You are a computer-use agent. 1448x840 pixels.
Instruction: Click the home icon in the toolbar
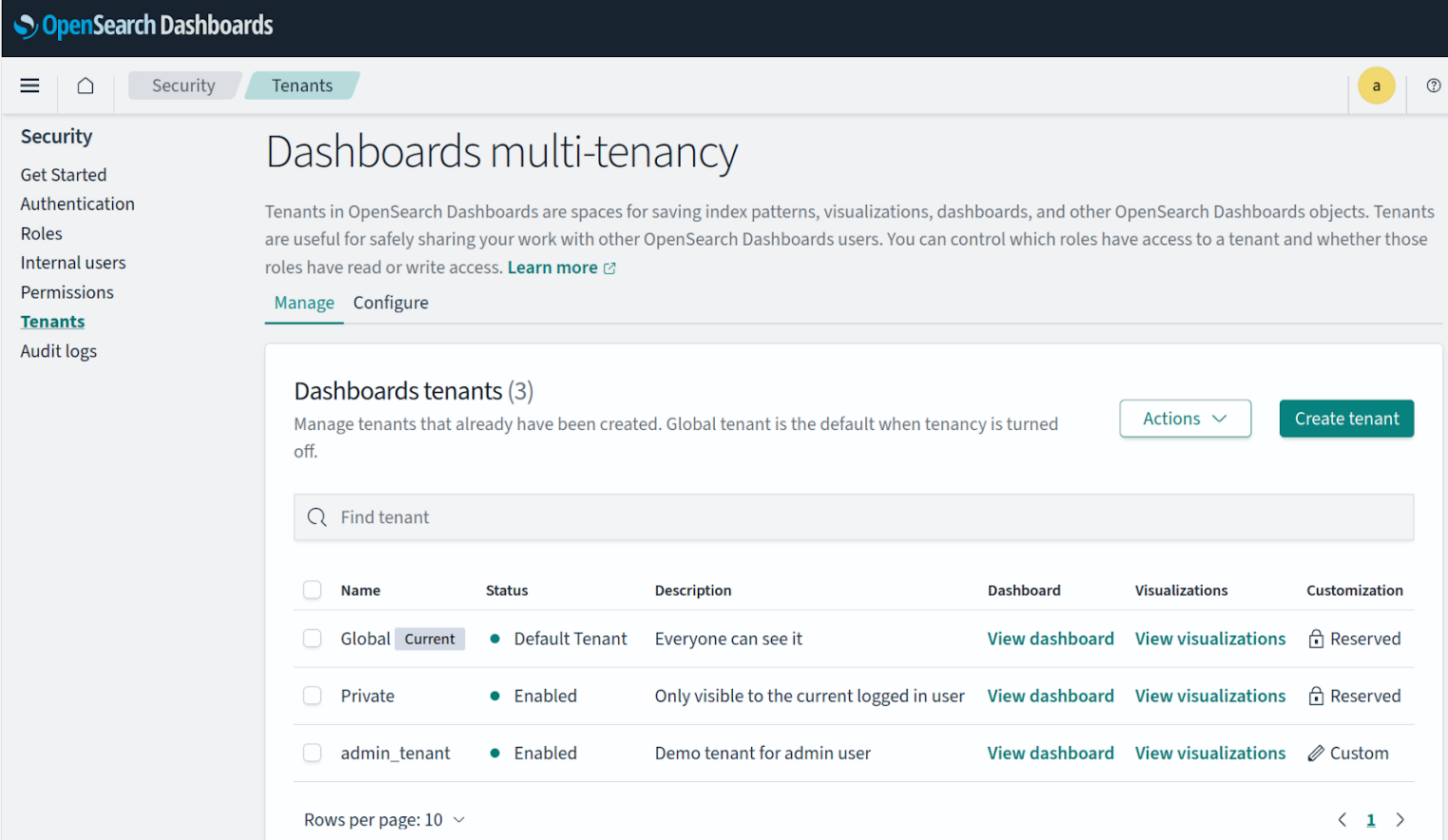[85, 85]
